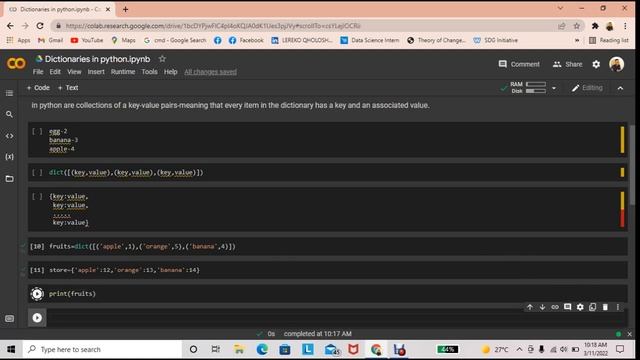Add a new Code cell
The width and height of the screenshot is (640, 360).
tap(38, 88)
